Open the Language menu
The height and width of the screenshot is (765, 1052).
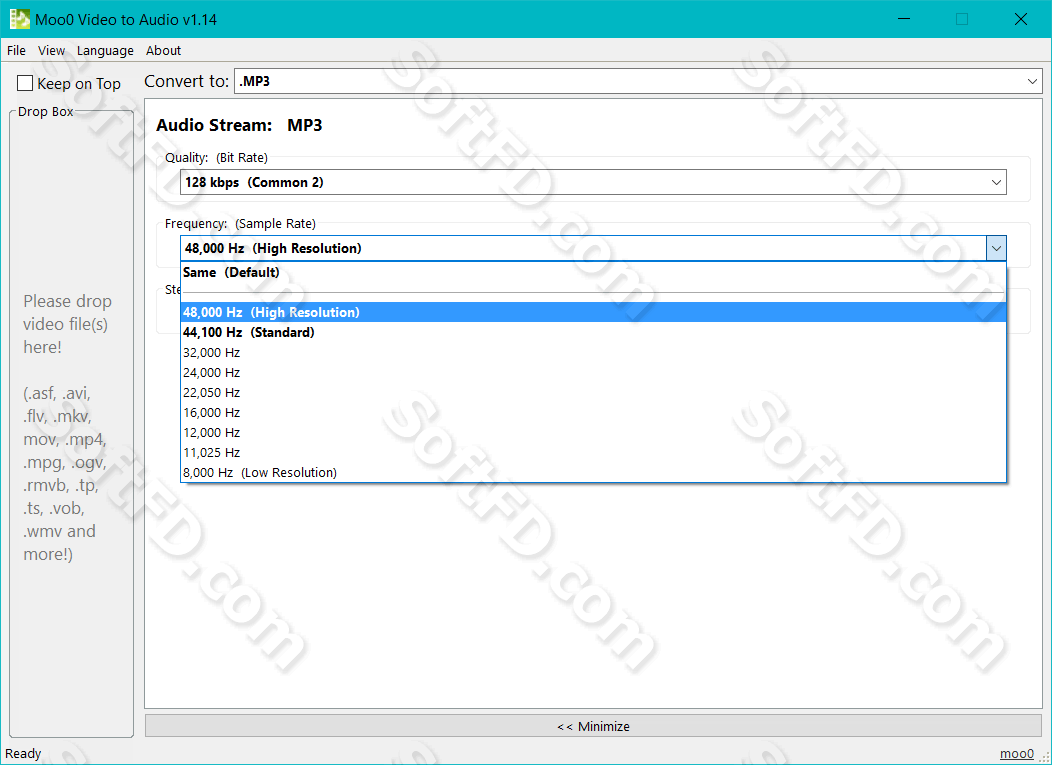[105, 51]
